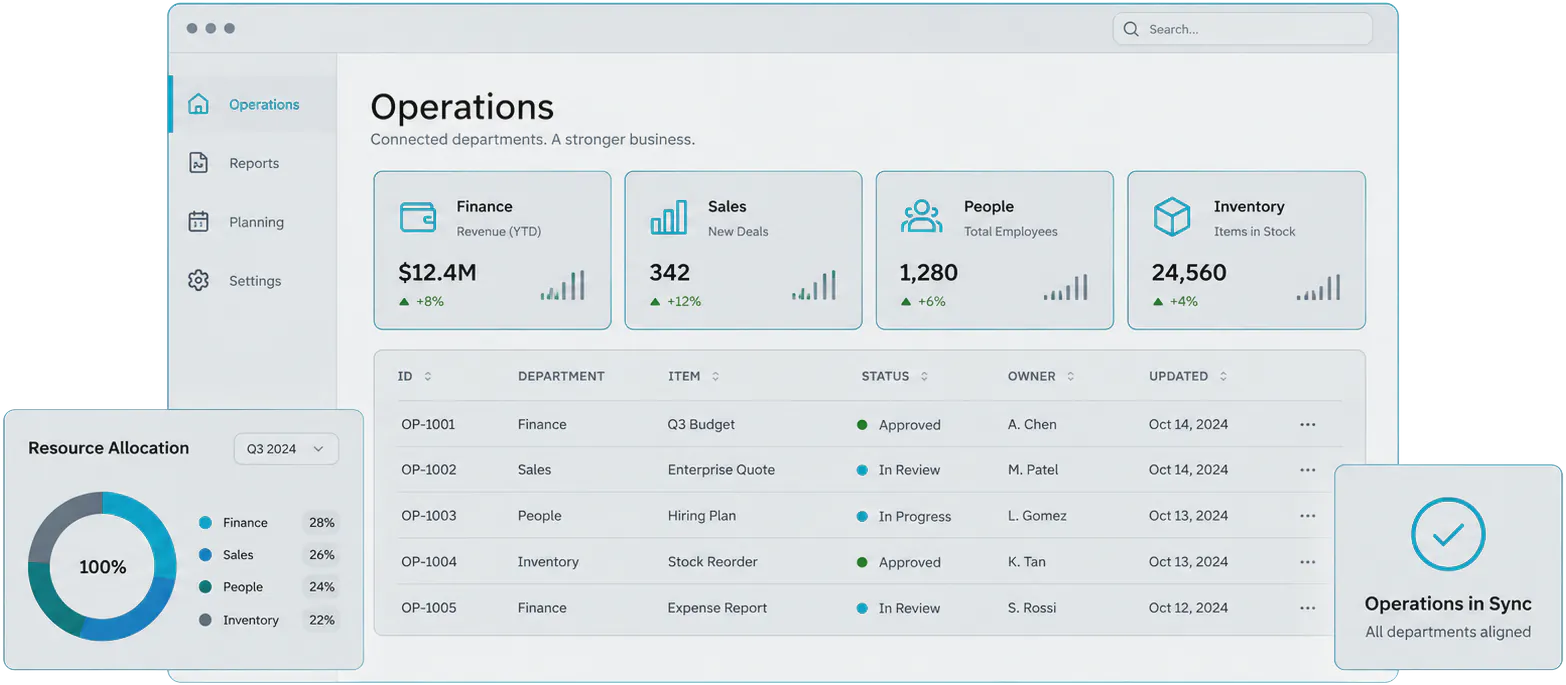
Task: Sort table by Updated column arrows
Action: [1223, 377]
